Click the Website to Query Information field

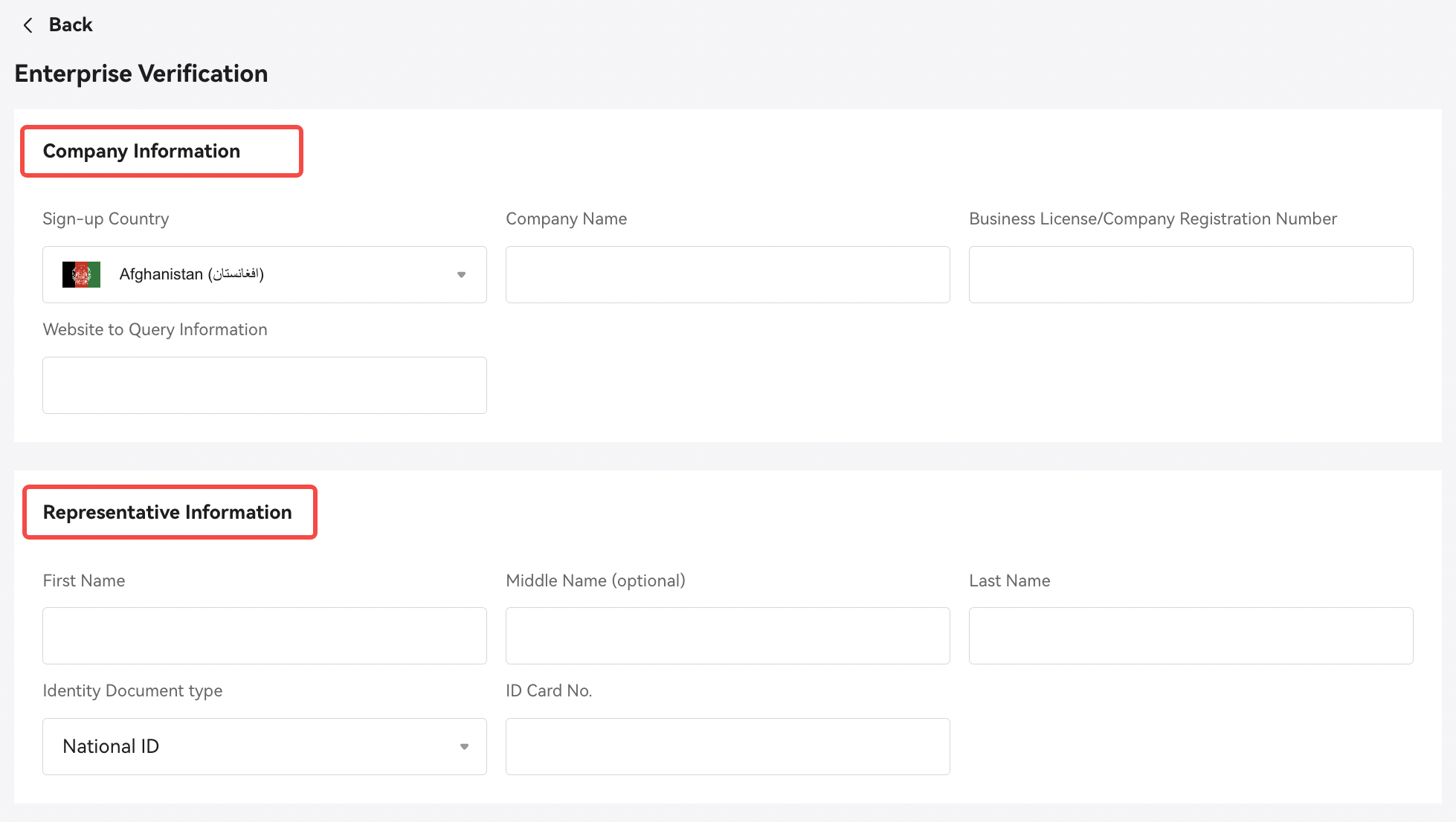coord(264,385)
